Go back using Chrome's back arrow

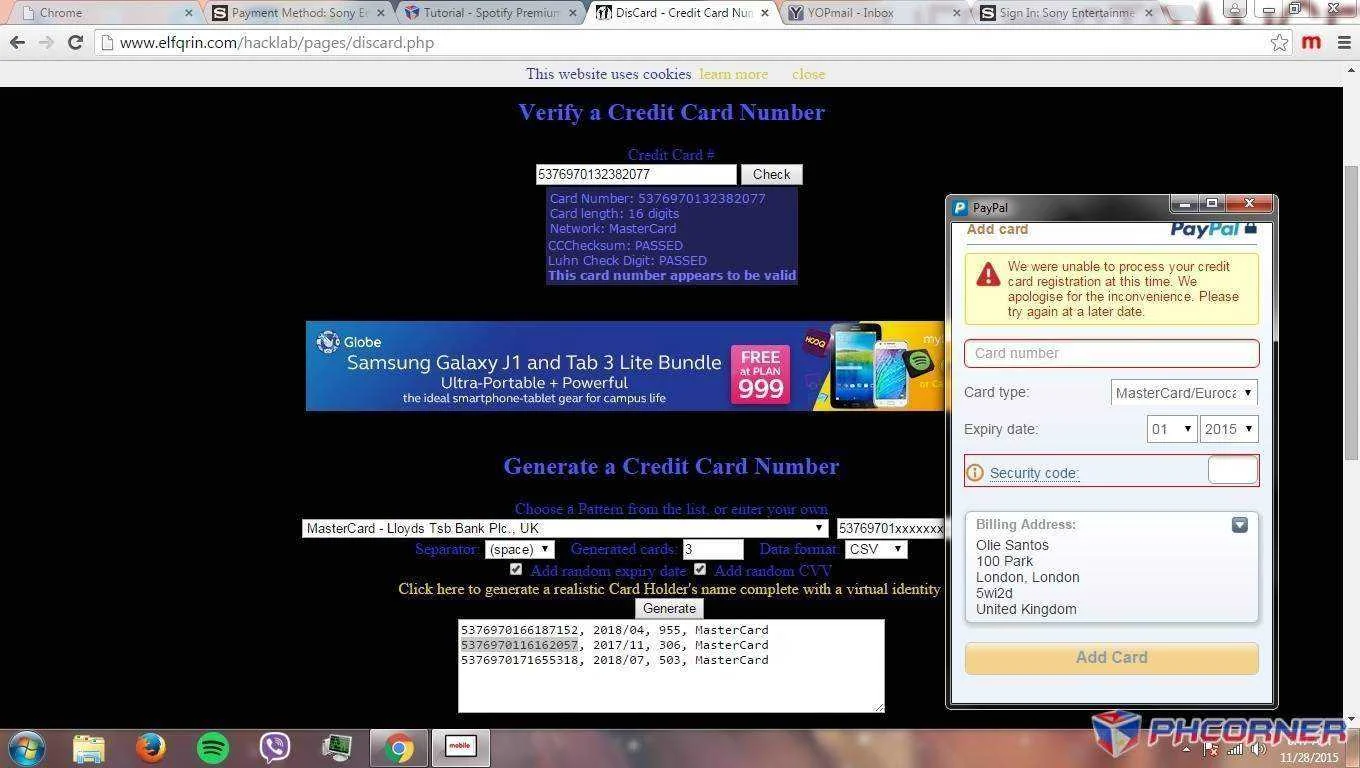coord(17,43)
